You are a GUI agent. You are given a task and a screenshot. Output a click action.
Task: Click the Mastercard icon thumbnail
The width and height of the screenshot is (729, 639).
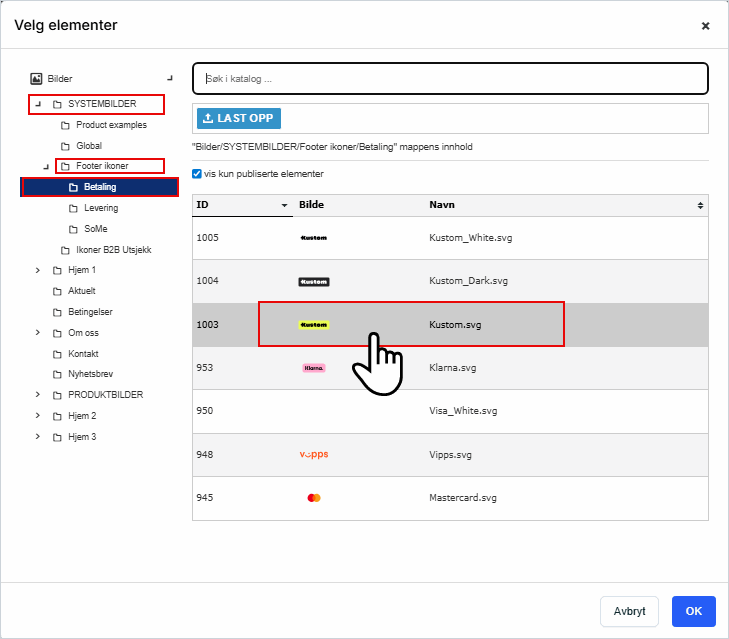click(313, 497)
